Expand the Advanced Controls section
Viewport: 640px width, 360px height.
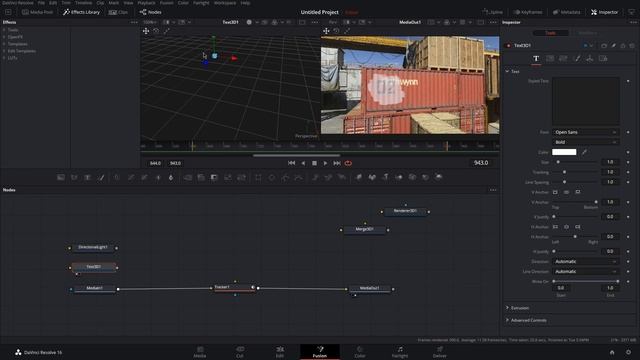[507, 320]
